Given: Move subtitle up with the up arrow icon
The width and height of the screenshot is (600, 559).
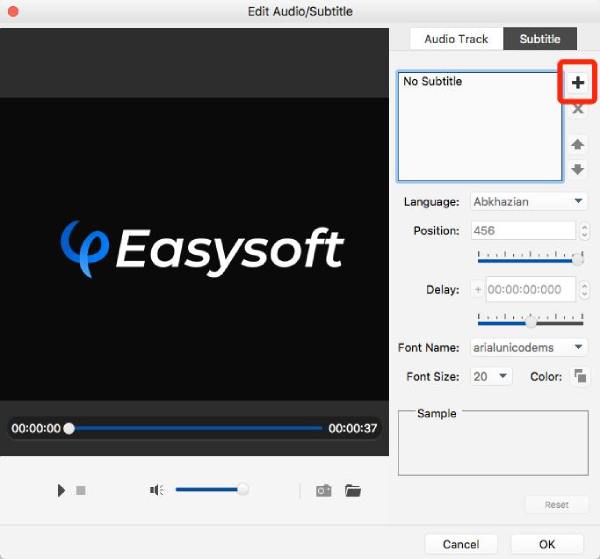Looking at the screenshot, I should click(x=577, y=144).
